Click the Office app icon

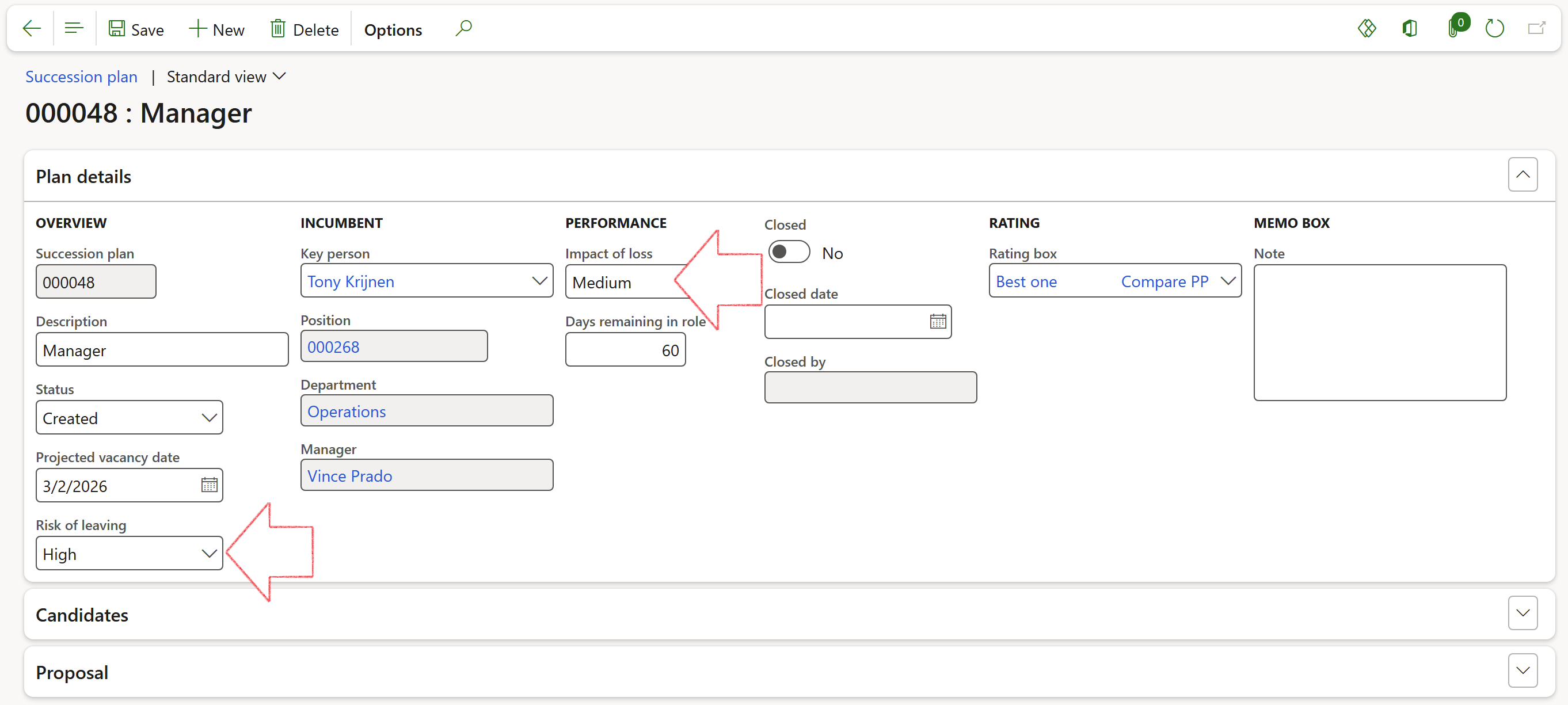pyautogui.click(x=1409, y=29)
